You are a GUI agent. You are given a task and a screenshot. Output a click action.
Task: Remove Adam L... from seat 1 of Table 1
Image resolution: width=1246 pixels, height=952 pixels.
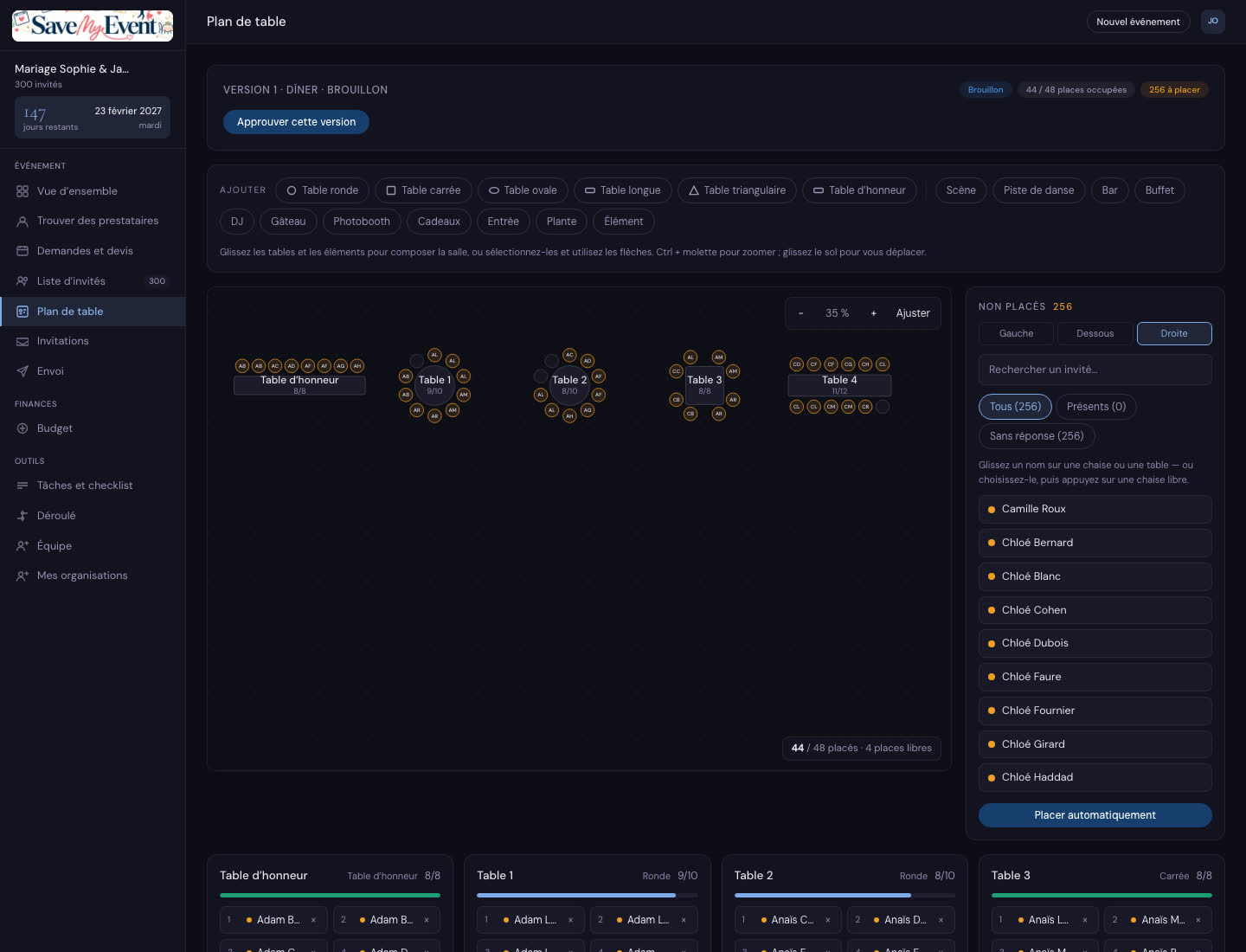(x=571, y=920)
